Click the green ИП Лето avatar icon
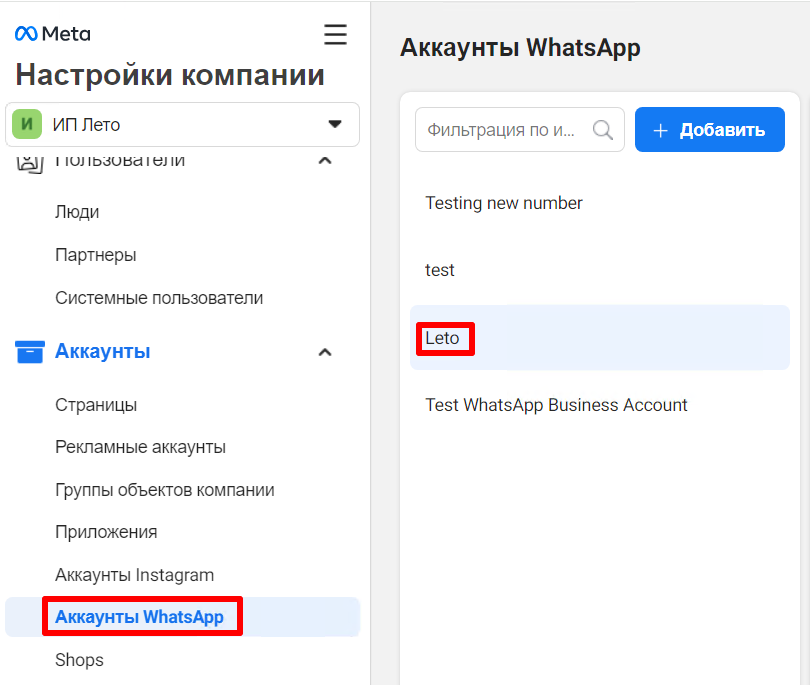810x685 pixels. 27,125
